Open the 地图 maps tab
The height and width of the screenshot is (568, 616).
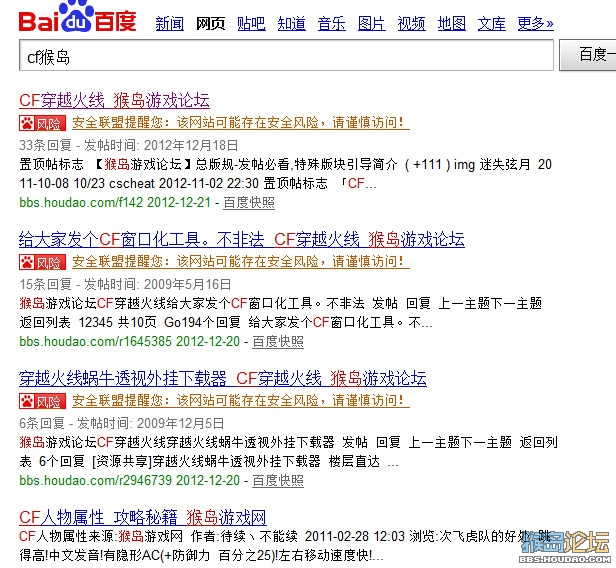tap(452, 24)
